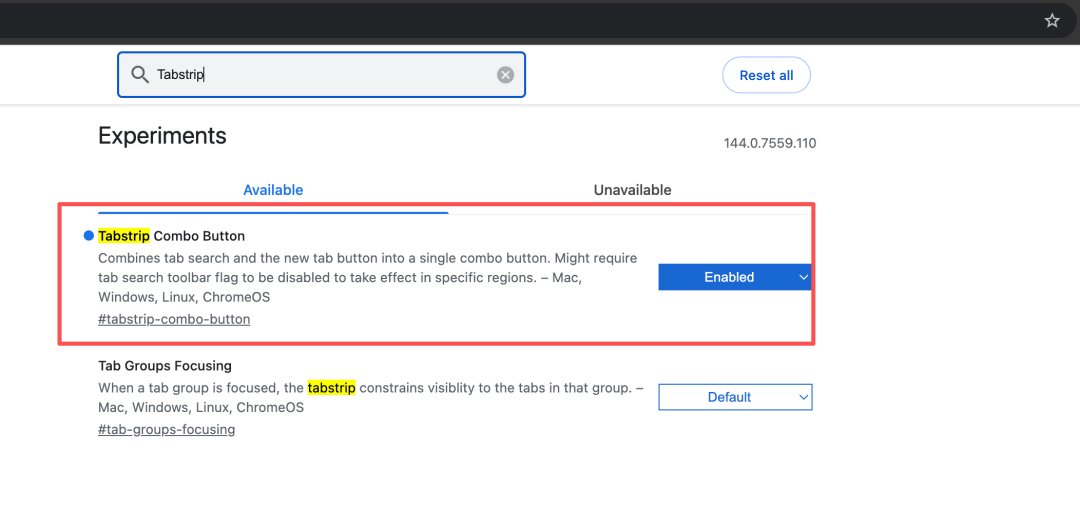Click the Experiments page heading
The width and height of the screenshot is (1080, 512).
162,136
